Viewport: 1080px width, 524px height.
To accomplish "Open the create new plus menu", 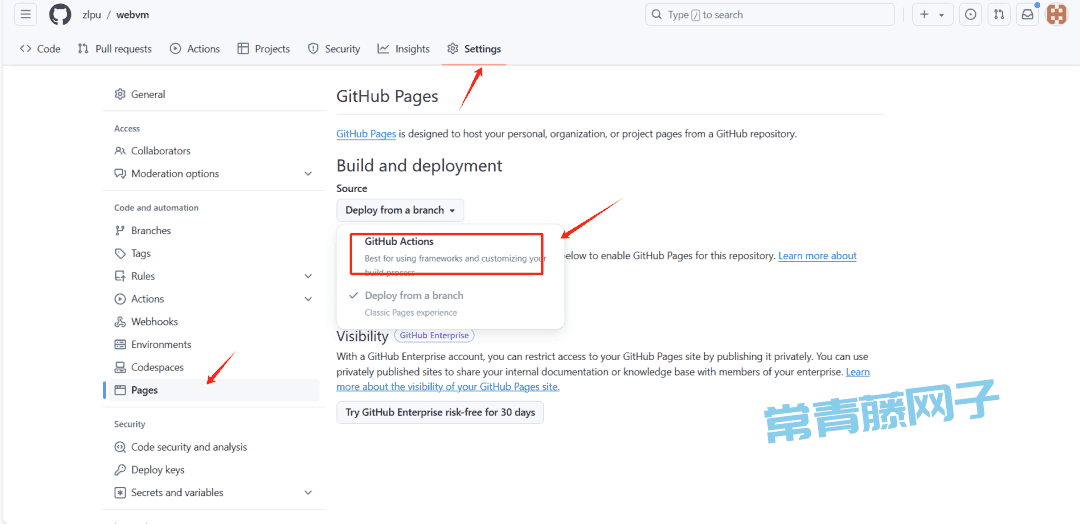I will tap(933, 14).
